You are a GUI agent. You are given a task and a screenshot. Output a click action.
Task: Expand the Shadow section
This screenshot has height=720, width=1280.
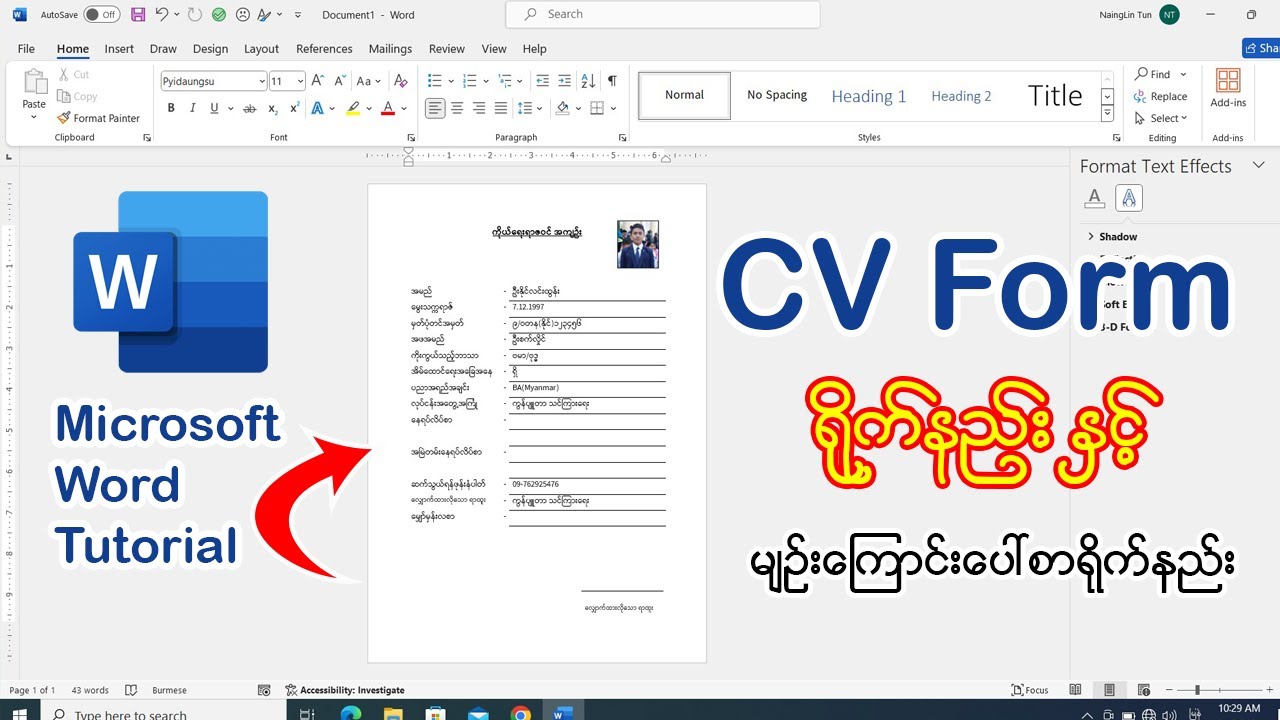(x=1112, y=237)
